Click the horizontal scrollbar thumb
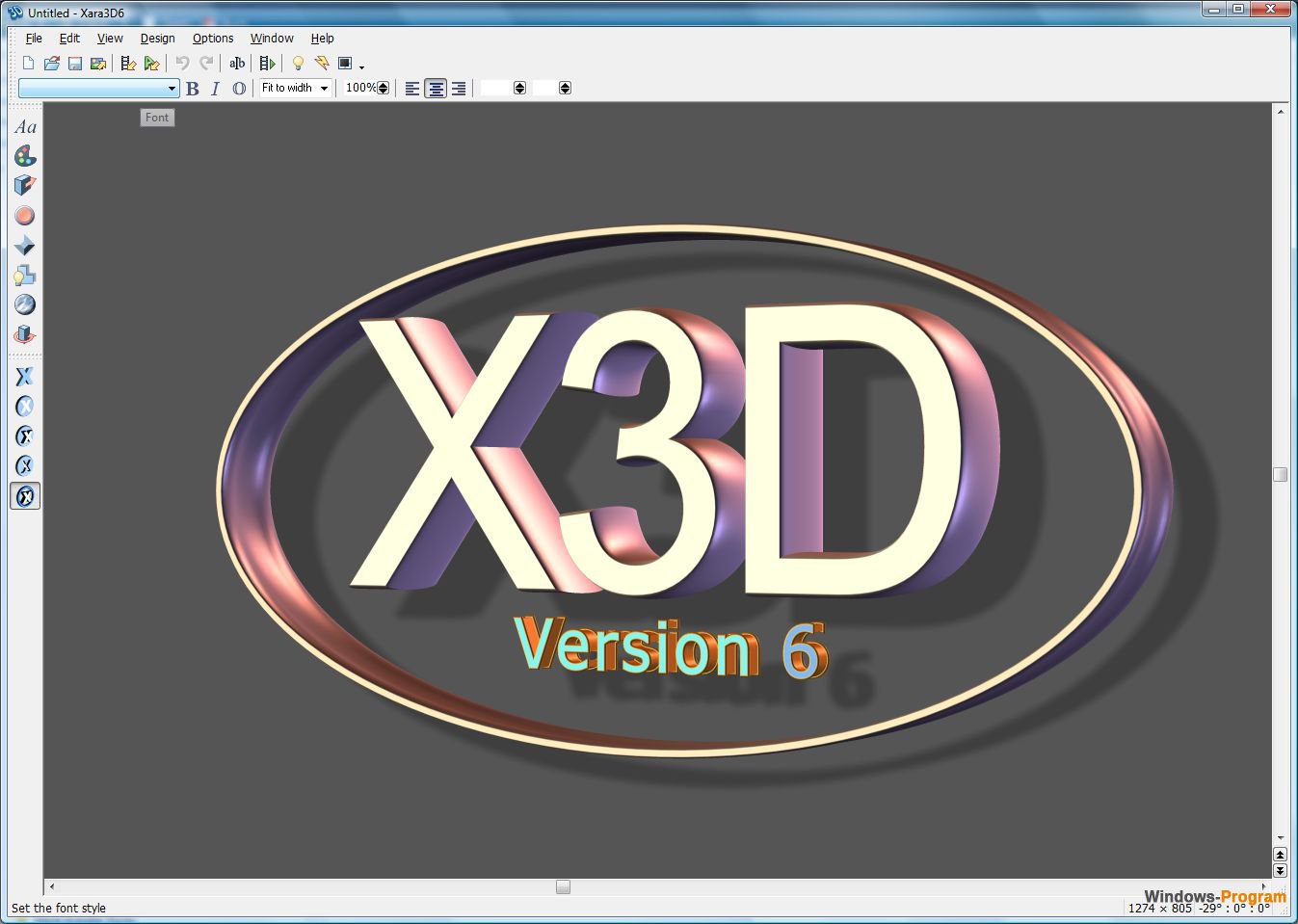Viewport: 1298px width, 924px height. click(563, 886)
